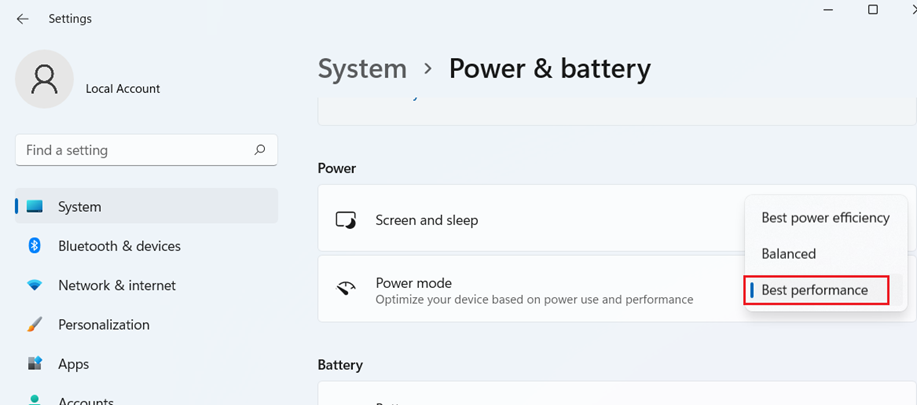Expand the Screen and sleep section

pyautogui.click(x=530, y=220)
